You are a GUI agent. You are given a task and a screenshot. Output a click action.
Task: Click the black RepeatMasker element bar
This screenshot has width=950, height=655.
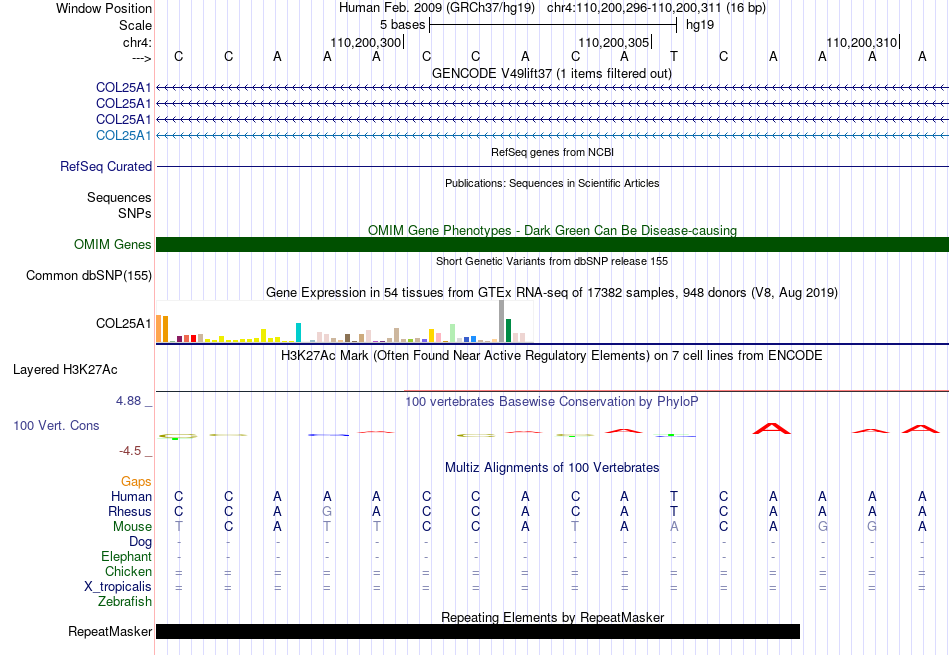(x=478, y=631)
